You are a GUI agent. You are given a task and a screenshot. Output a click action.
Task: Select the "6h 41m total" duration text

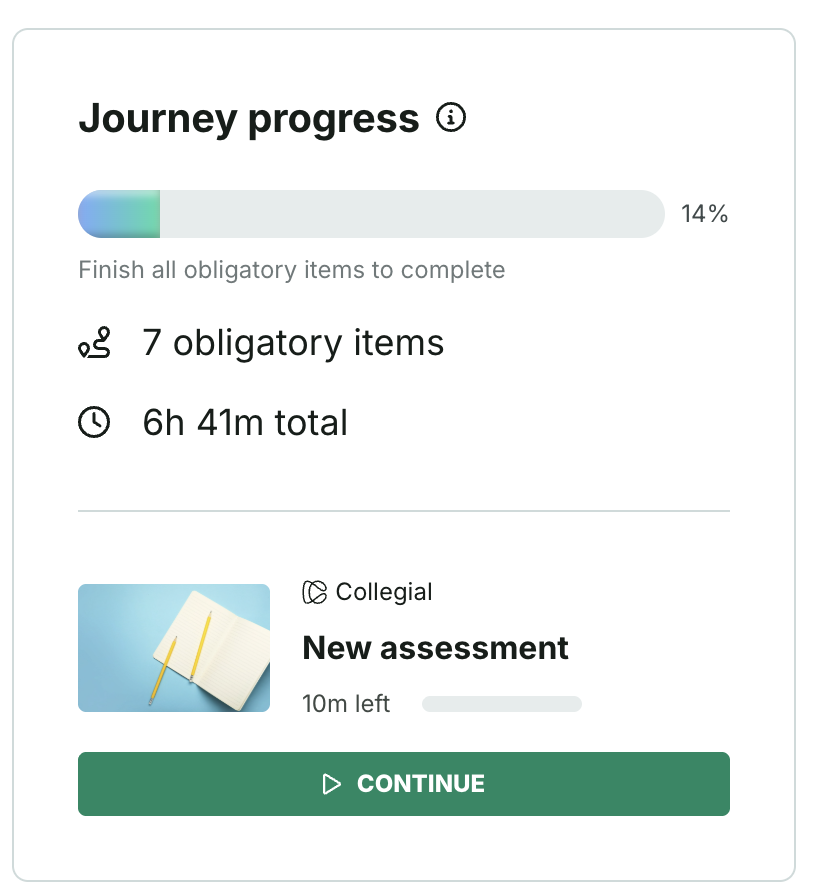pos(245,423)
